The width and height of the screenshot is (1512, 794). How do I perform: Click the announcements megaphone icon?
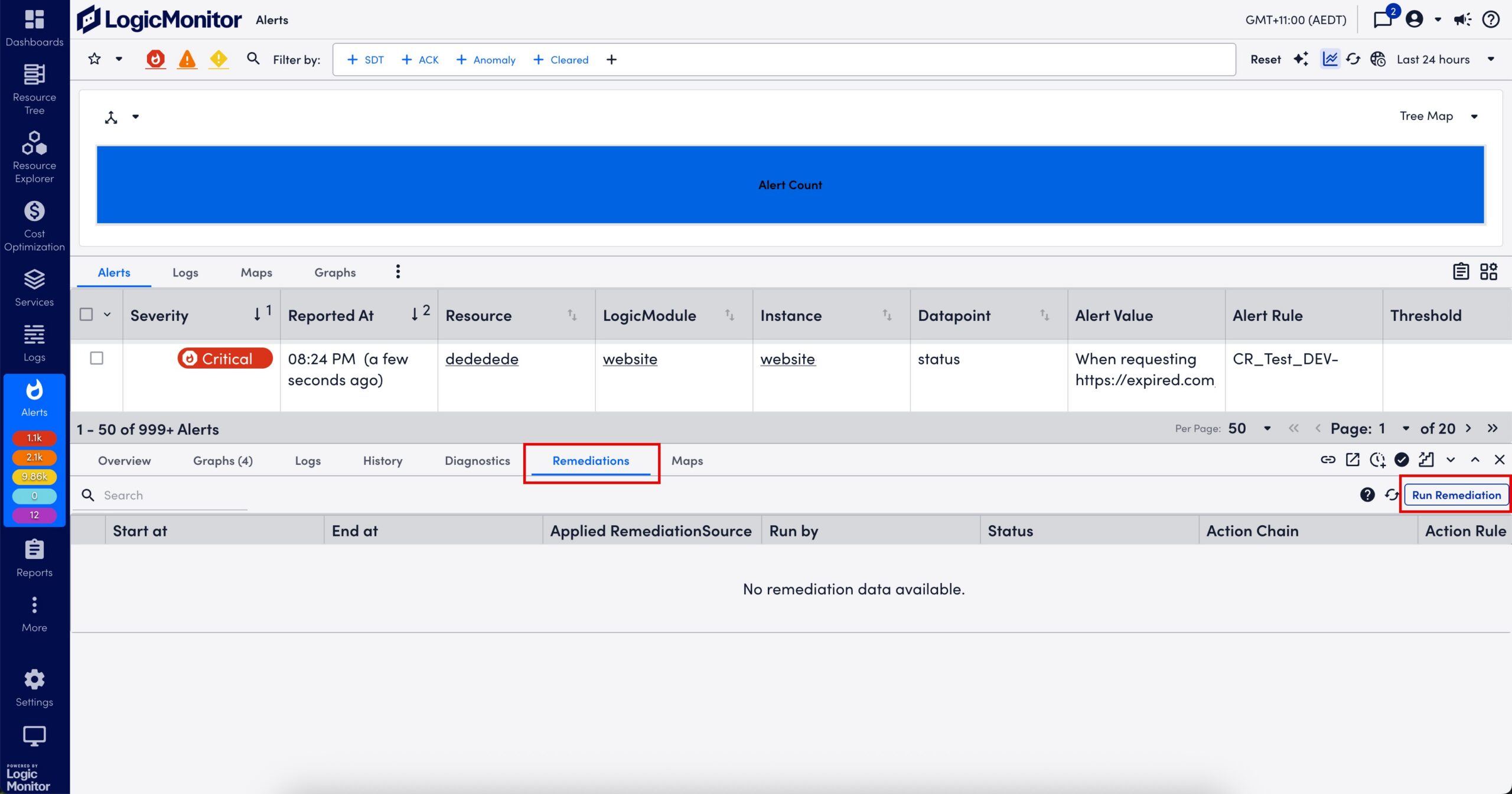1462,19
